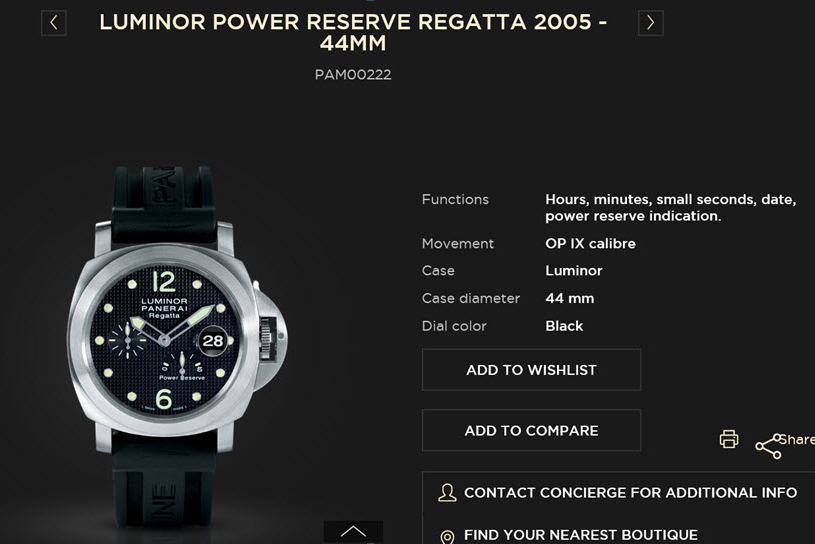Click the Functions description text

(671, 208)
